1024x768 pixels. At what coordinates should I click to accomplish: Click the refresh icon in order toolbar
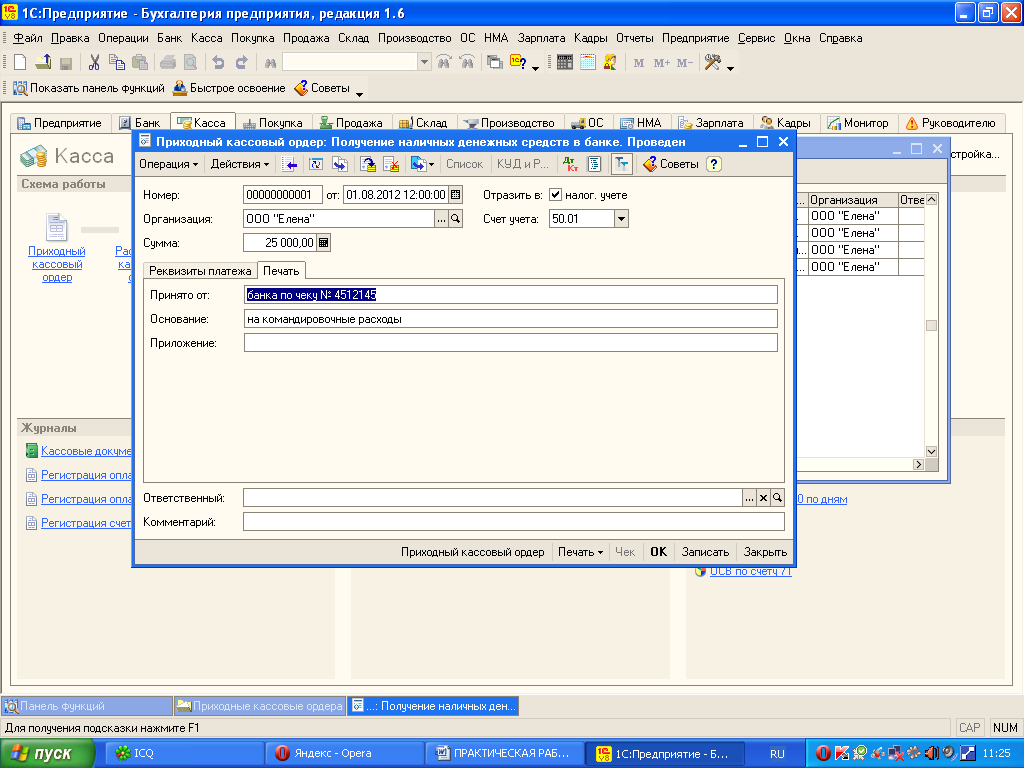[316, 164]
